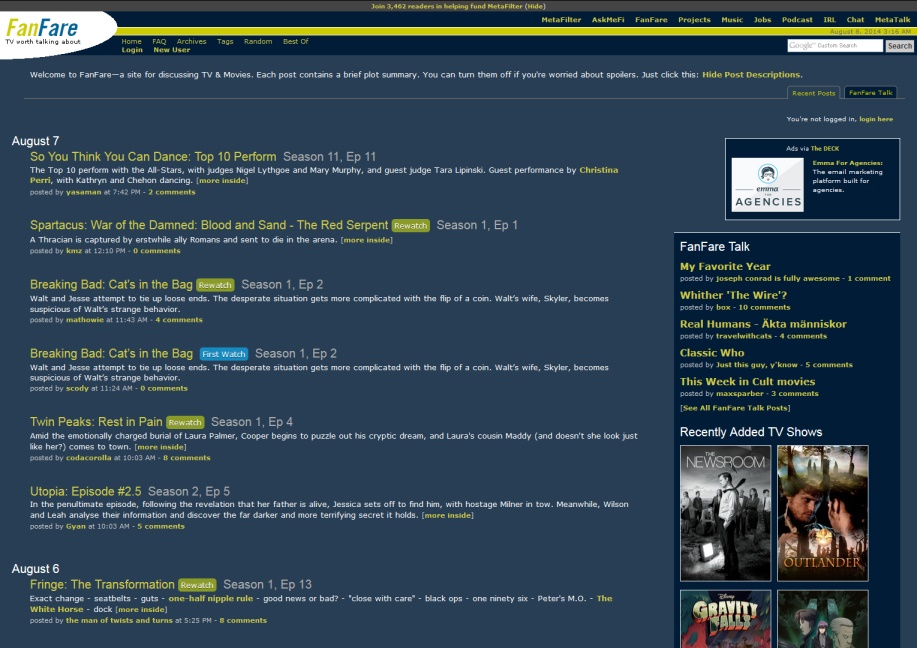This screenshot has width=917, height=648.
Task: Click First Watch tag on Breaking Bad post
Action: coord(224,354)
